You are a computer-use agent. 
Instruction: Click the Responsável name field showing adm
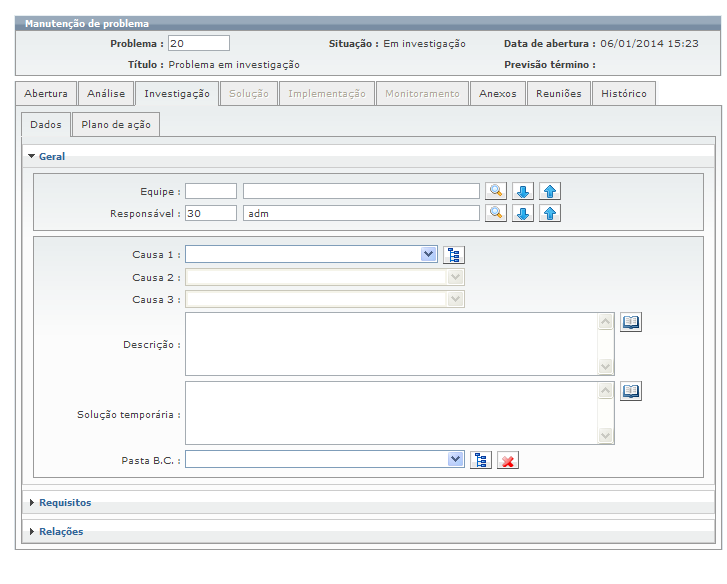(361, 213)
